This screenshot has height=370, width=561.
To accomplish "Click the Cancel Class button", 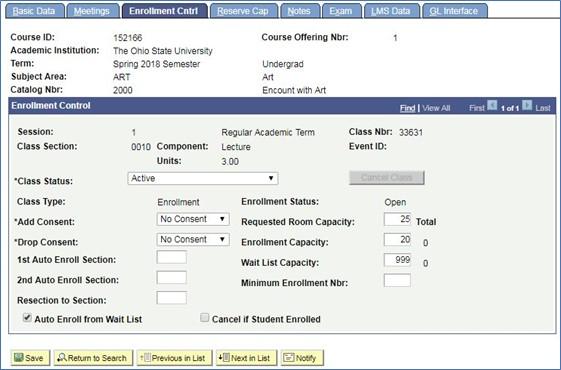I will pos(387,177).
